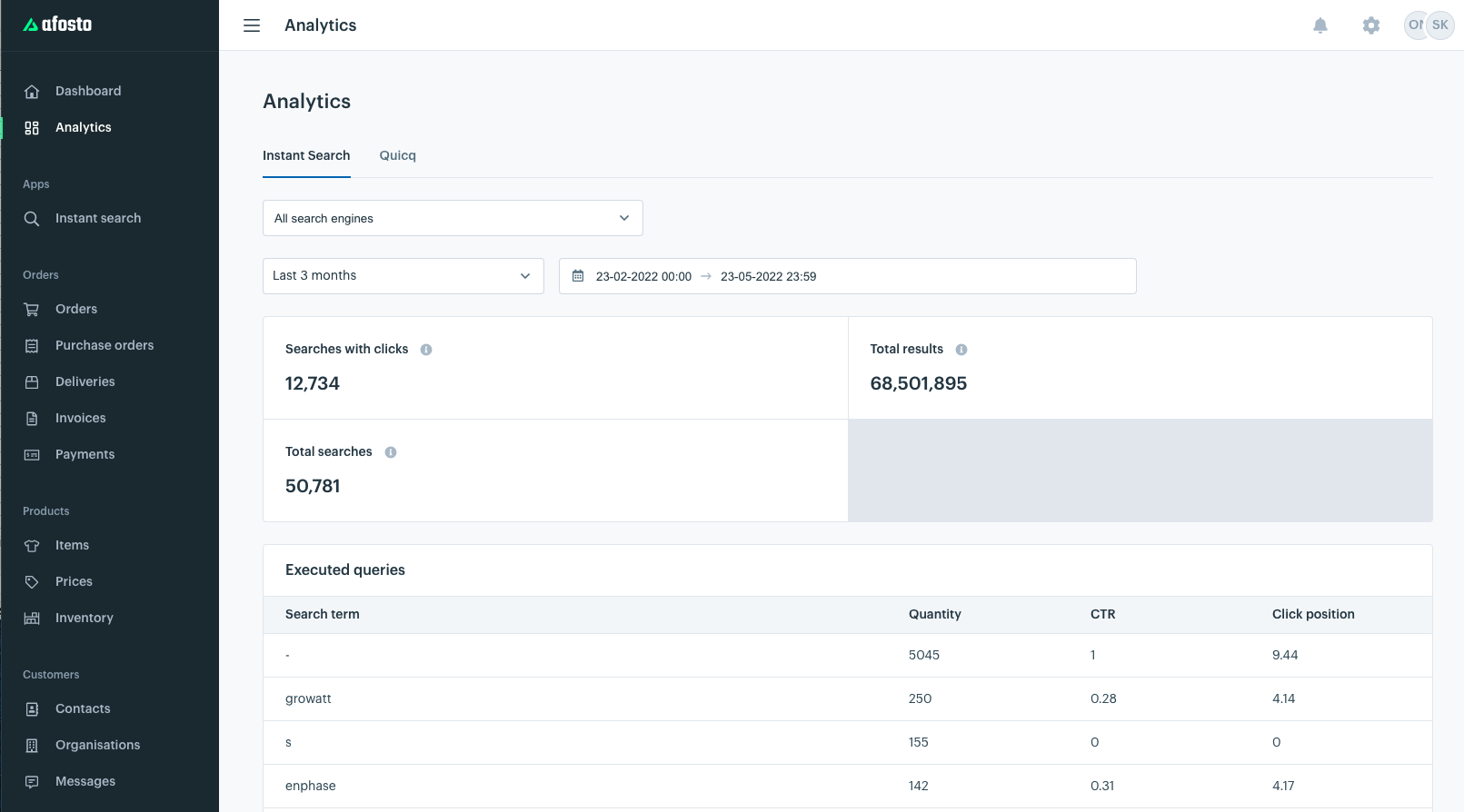This screenshot has width=1464, height=812.
Task: Click the info icon beside Searches with clicks
Action: pyautogui.click(x=426, y=350)
